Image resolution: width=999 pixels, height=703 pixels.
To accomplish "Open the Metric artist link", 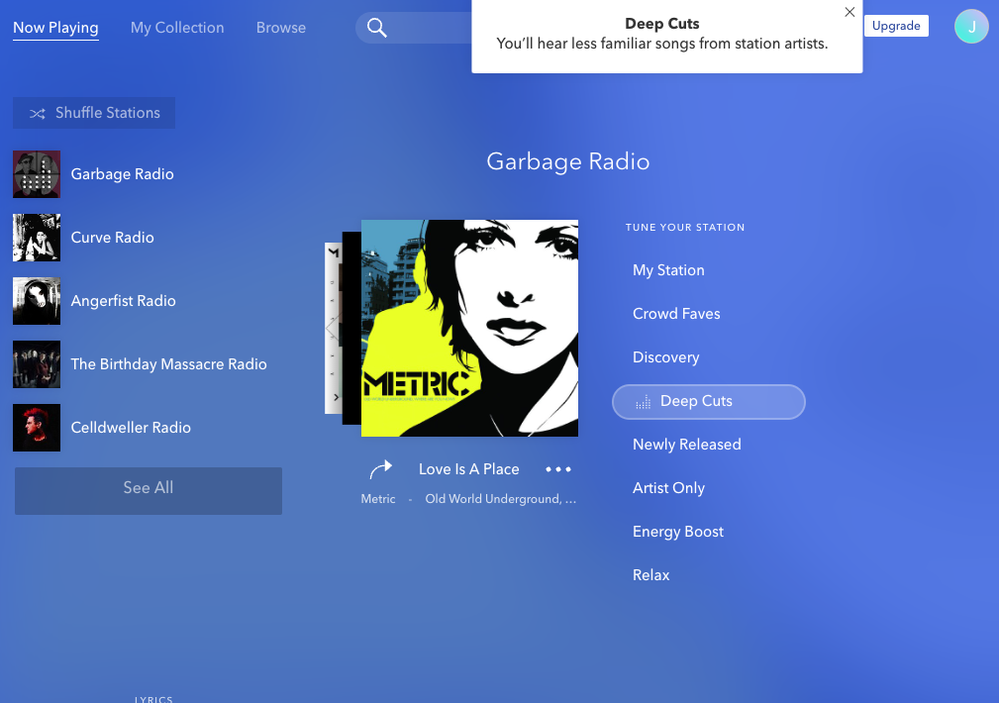I will [378, 499].
